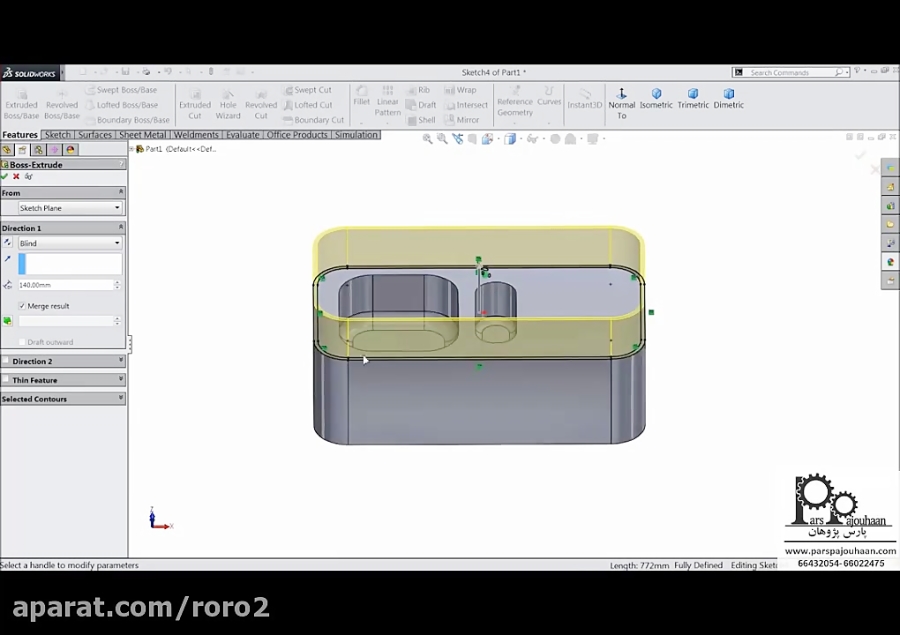Viewport: 900px width, 635px height.
Task: Activate the Fillet tool
Action: [362, 100]
